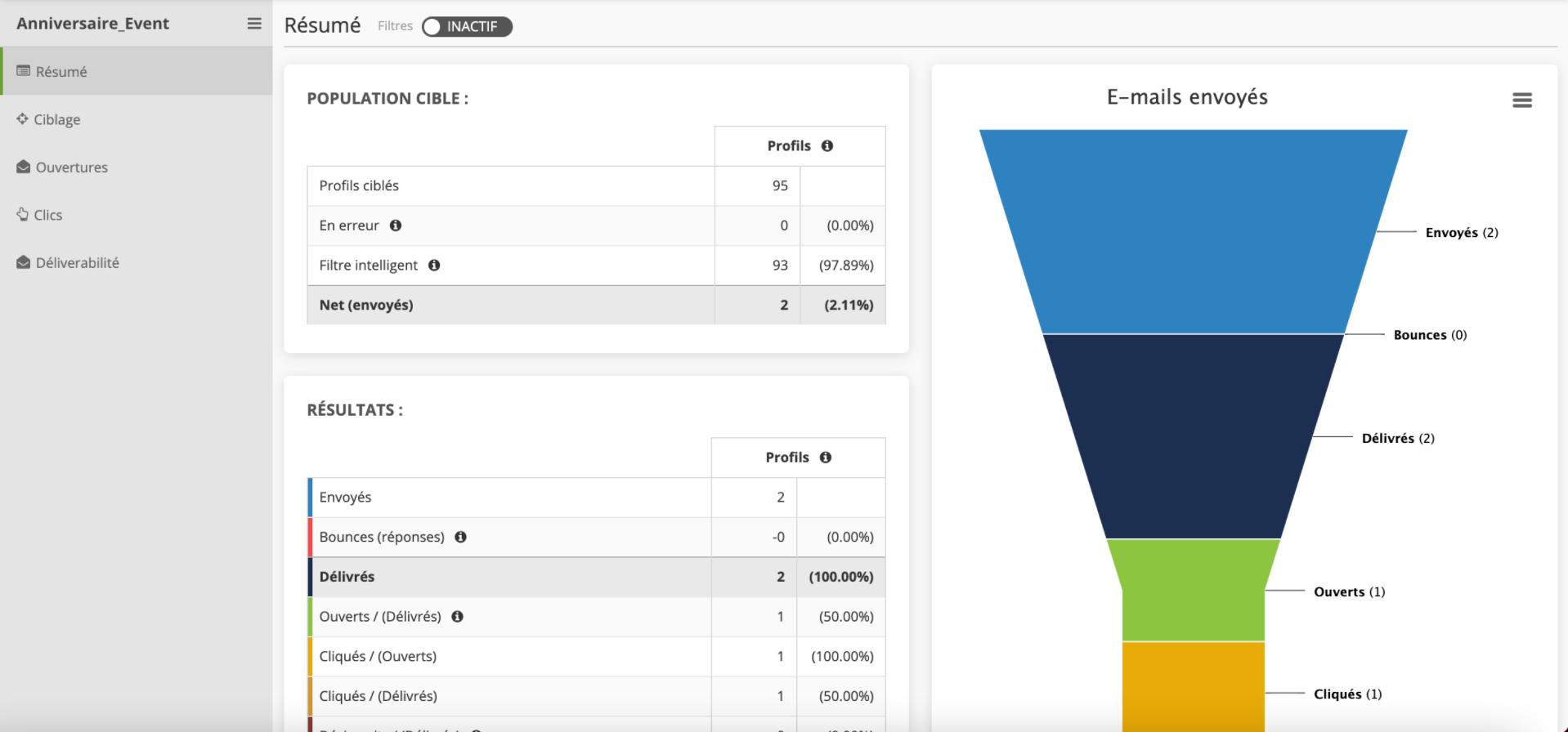Open the Résumé sidebar section
Image resolution: width=1568 pixels, height=732 pixels.
point(61,72)
